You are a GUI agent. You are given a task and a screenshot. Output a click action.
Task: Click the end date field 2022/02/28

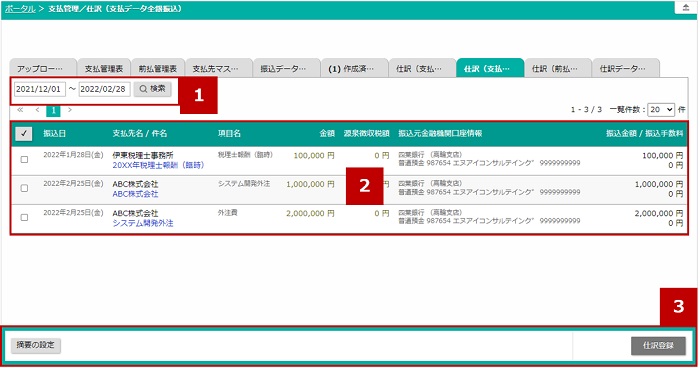pos(104,89)
